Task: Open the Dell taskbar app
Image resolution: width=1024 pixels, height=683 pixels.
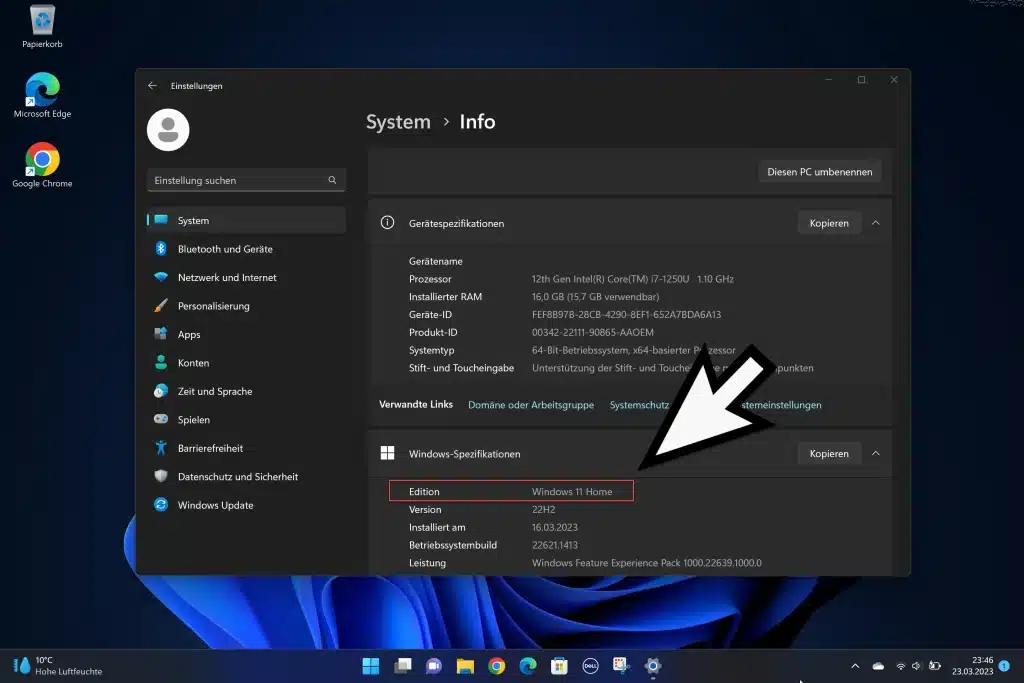Action: coord(590,666)
